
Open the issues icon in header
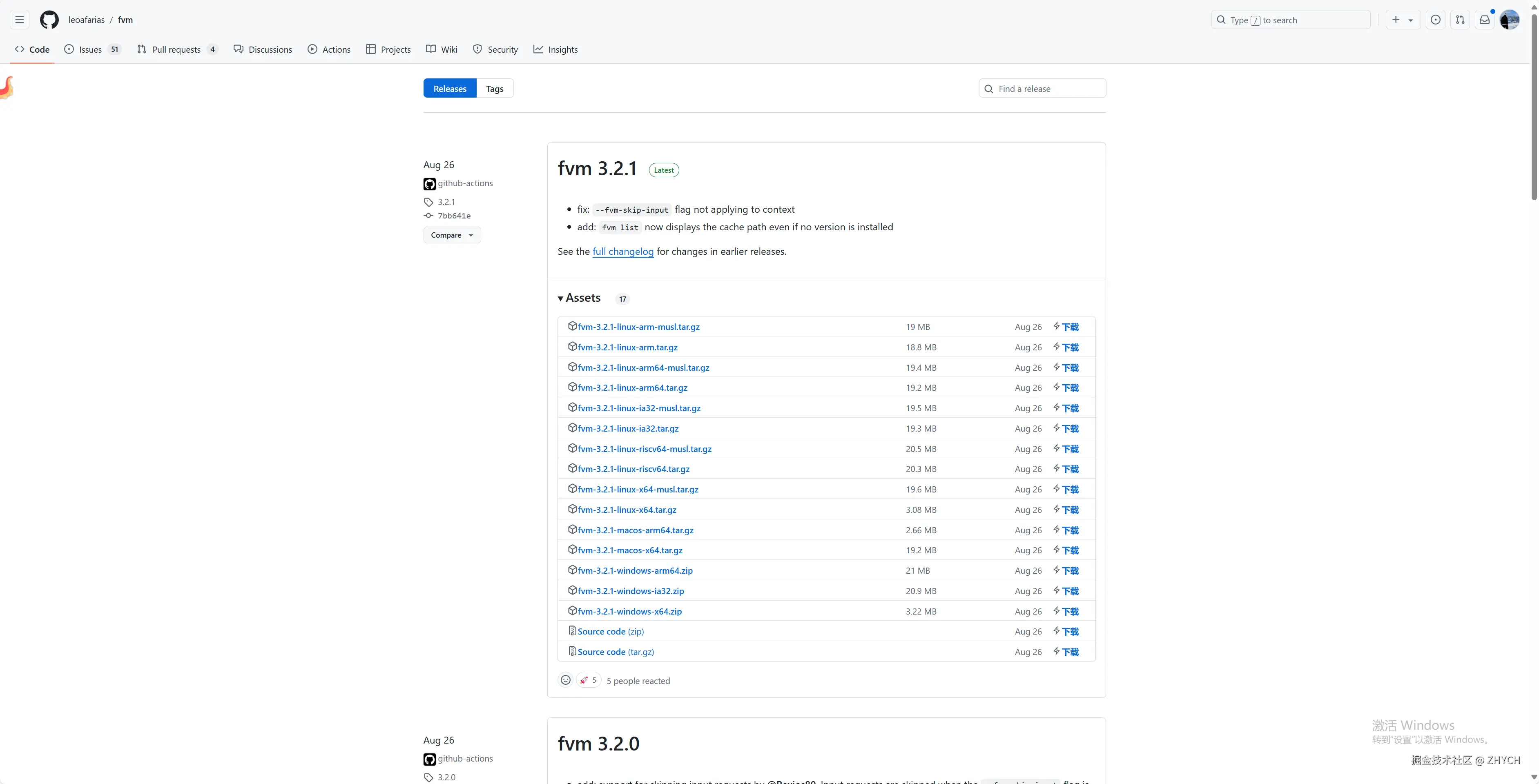(x=1435, y=20)
